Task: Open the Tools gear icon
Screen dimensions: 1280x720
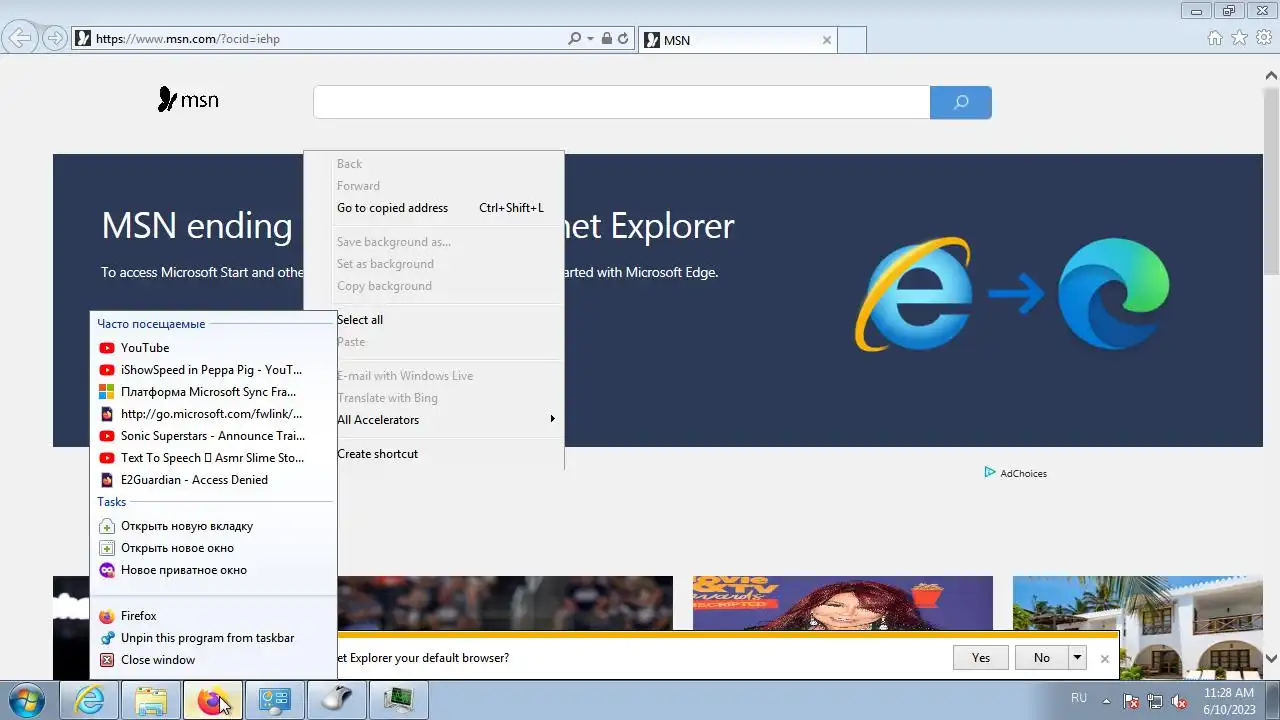Action: (x=1264, y=38)
